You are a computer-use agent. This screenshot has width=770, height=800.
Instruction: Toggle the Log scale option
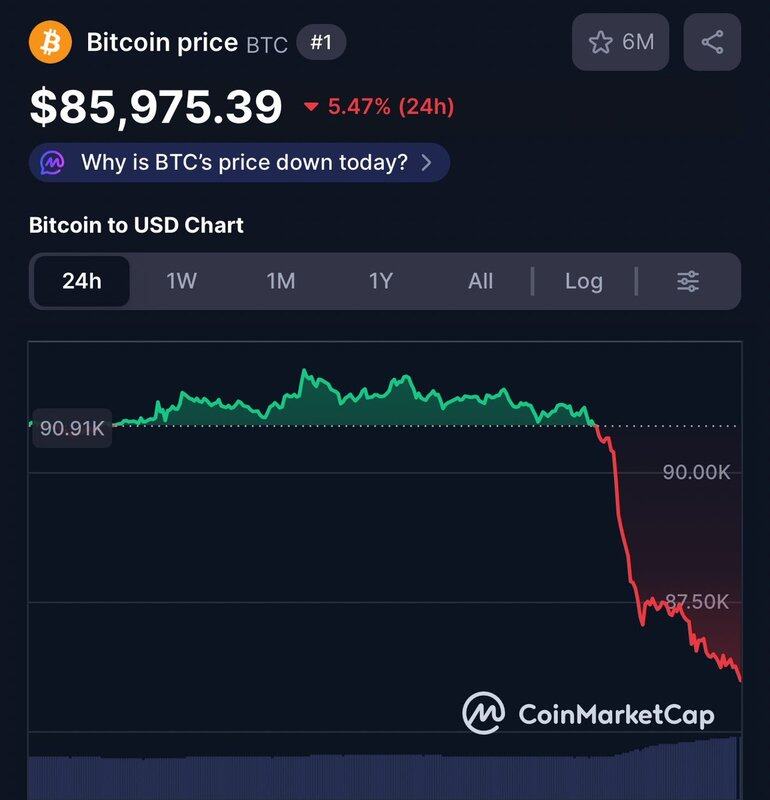(x=583, y=281)
